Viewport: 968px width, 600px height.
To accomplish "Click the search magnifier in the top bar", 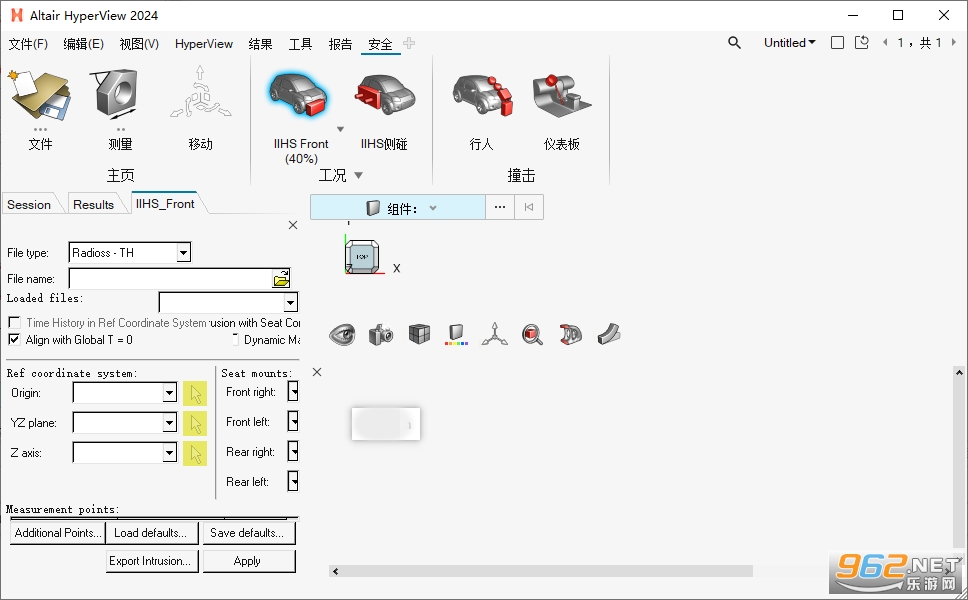I will click(x=734, y=43).
